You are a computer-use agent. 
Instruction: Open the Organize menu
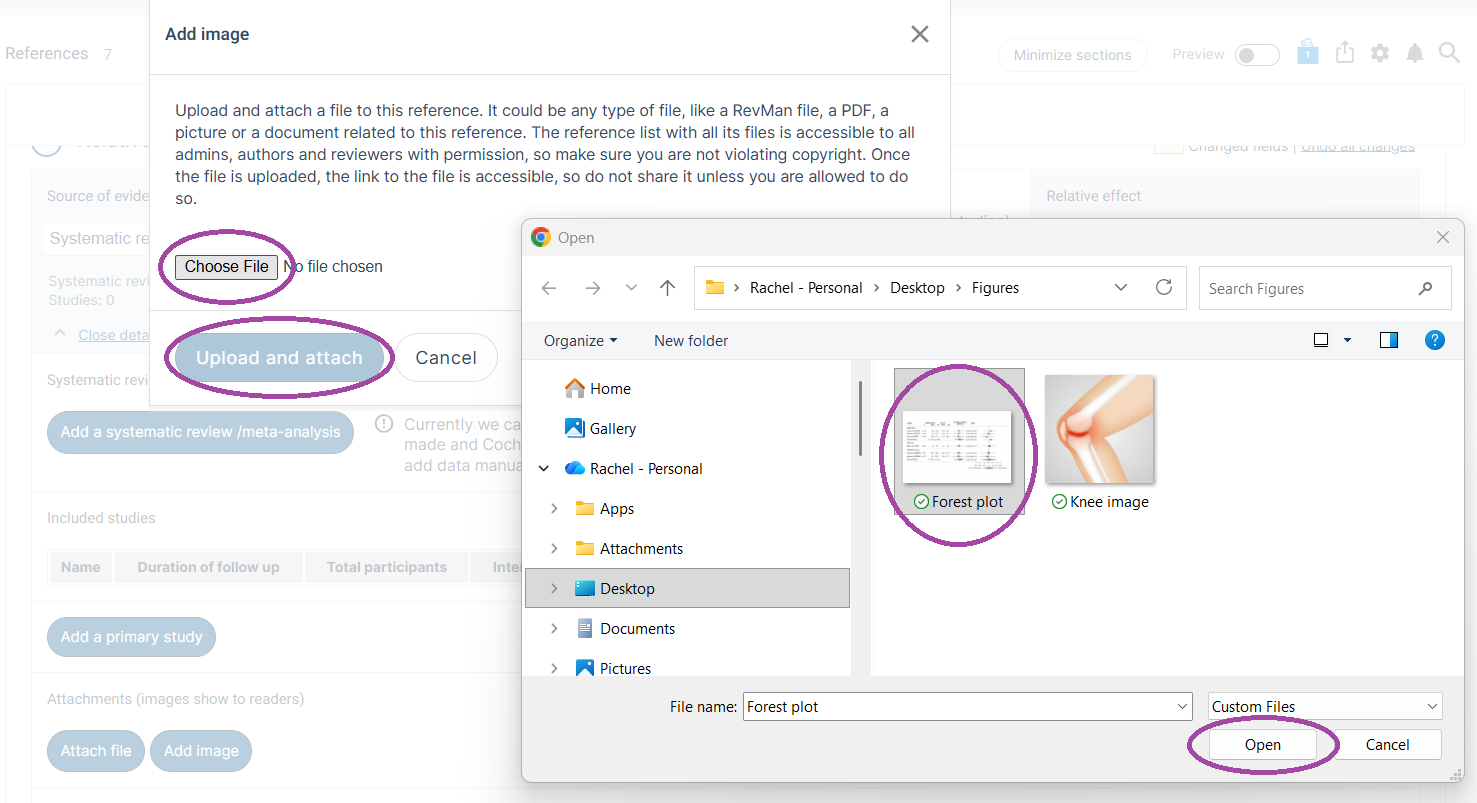coord(580,340)
